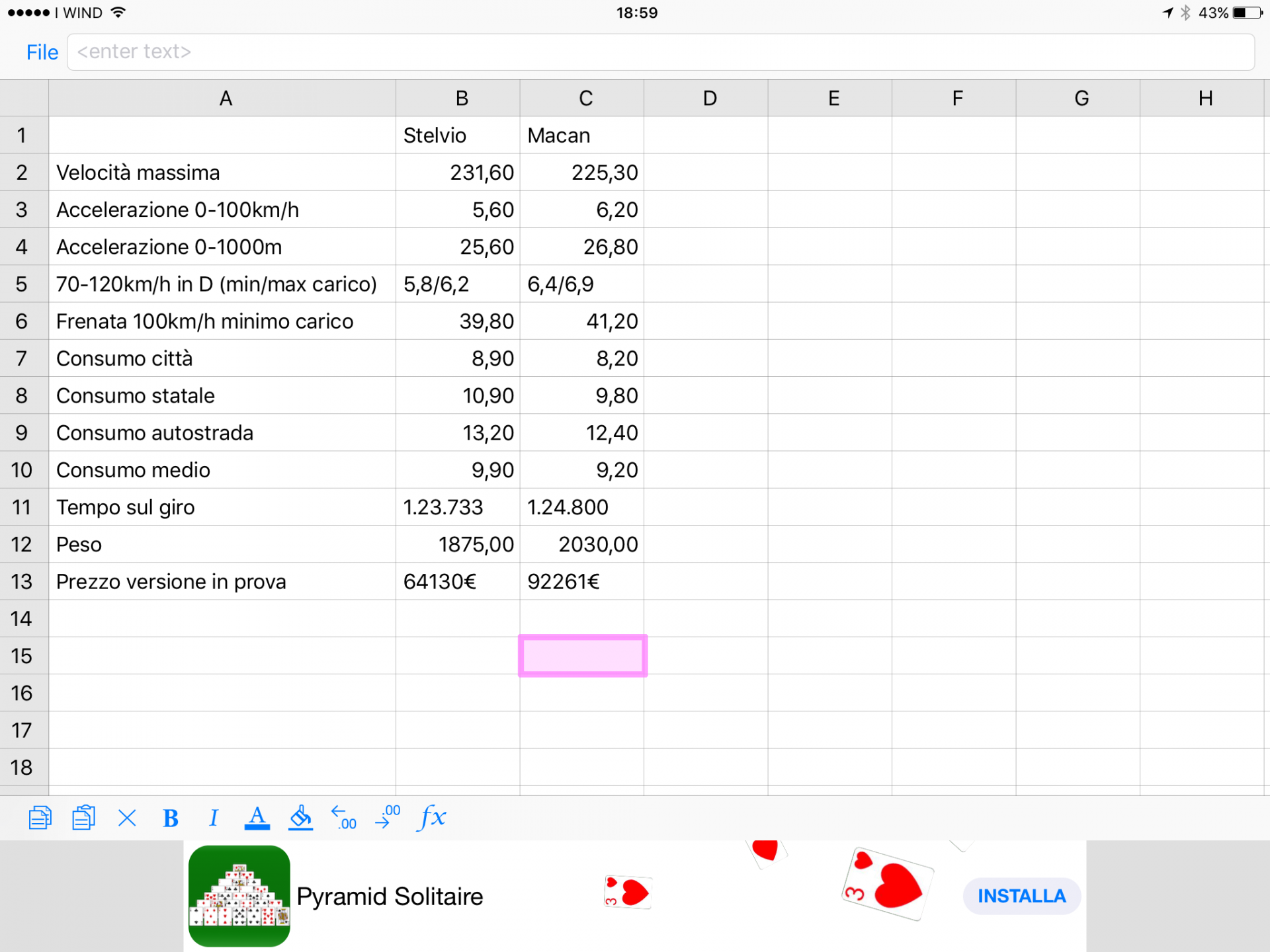Select the Consumo statale cell
1270x952 pixels.
pos(222,396)
